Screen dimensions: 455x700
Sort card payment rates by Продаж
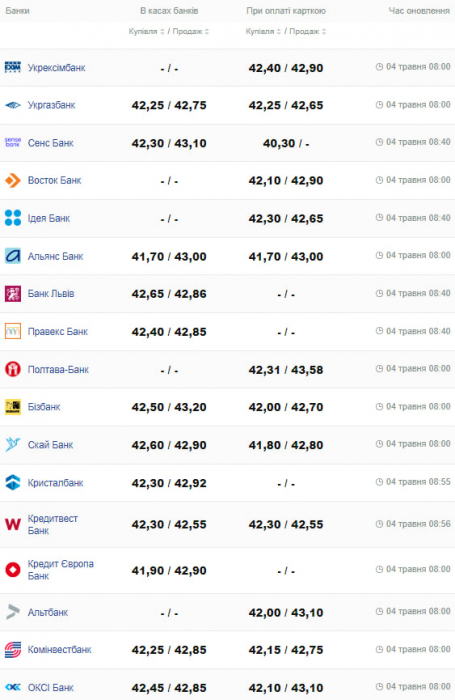(308, 32)
